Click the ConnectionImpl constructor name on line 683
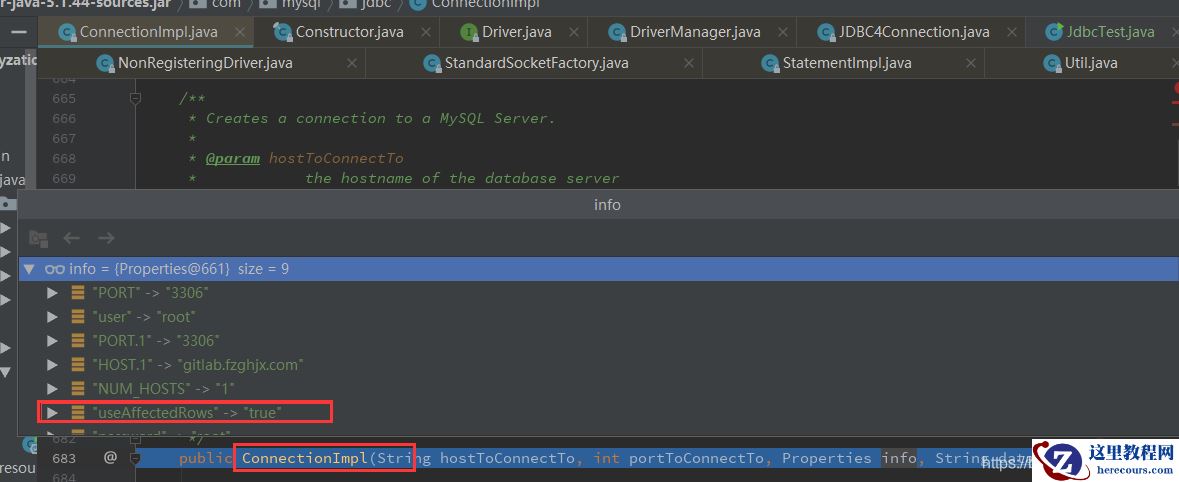This screenshot has height=482, width=1179. pos(305,458)
